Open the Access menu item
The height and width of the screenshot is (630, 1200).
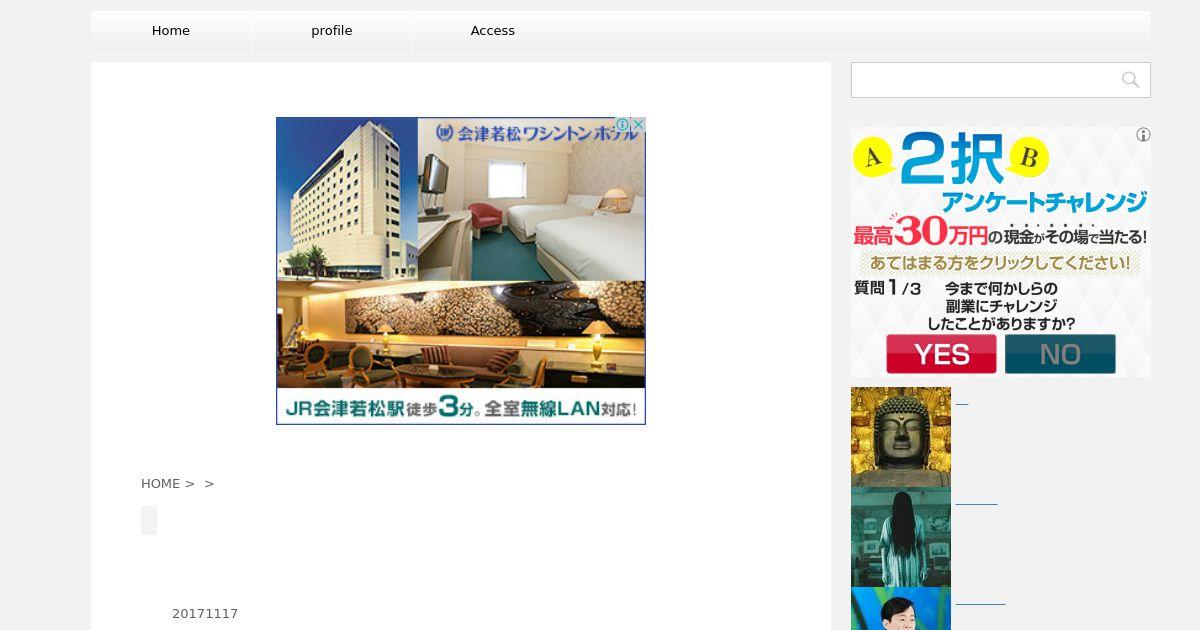click(x=493, y=31)
